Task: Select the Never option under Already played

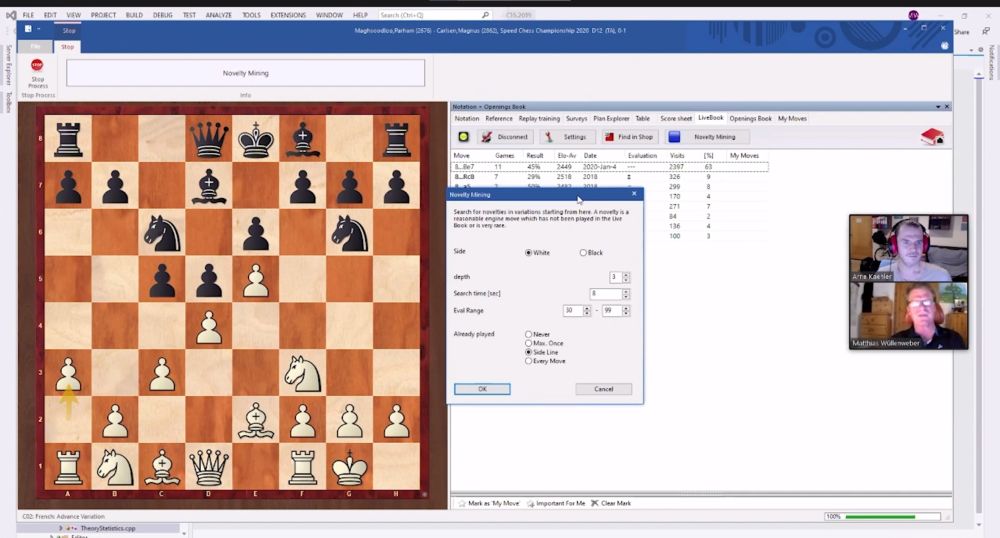Action: (529, 334)
